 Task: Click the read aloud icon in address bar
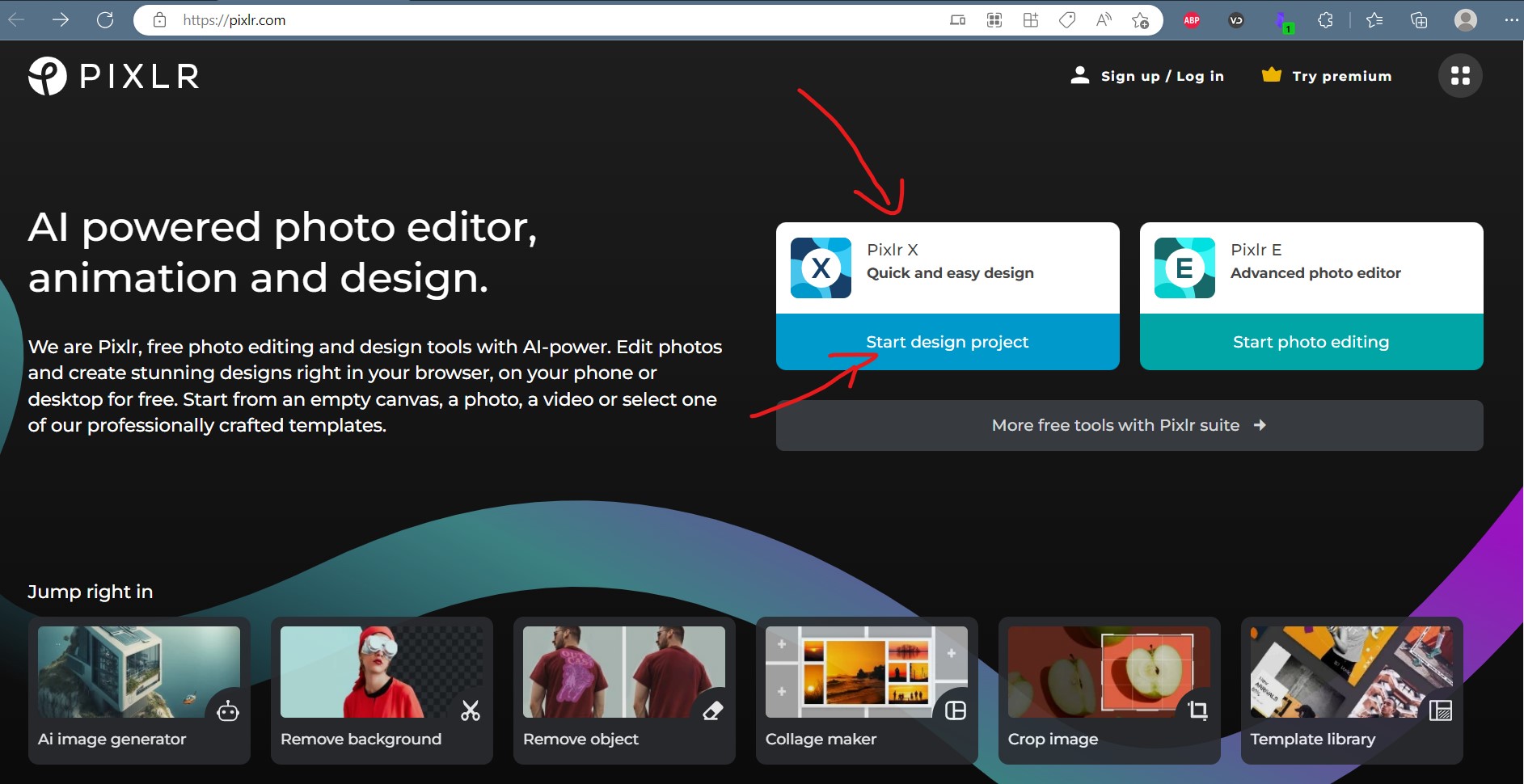(x=1104, y=20)
